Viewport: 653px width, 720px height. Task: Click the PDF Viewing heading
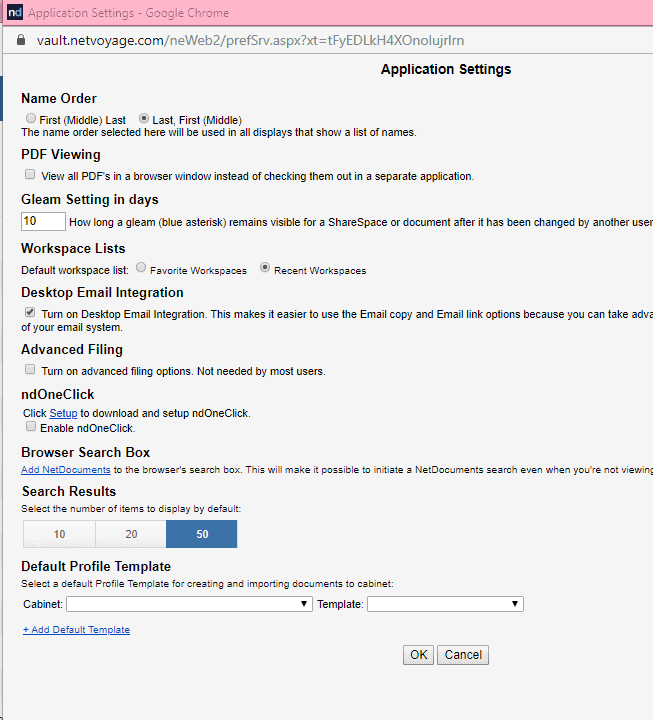click(61, 155)
